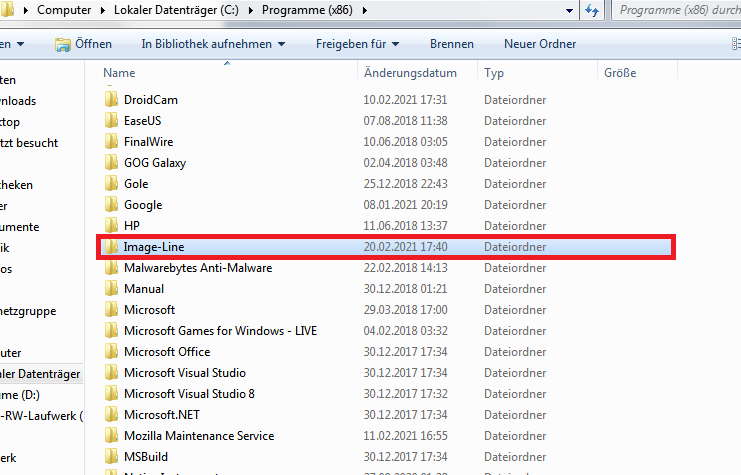Create a folder with Neuer Ordner

(x=540, y=44)
